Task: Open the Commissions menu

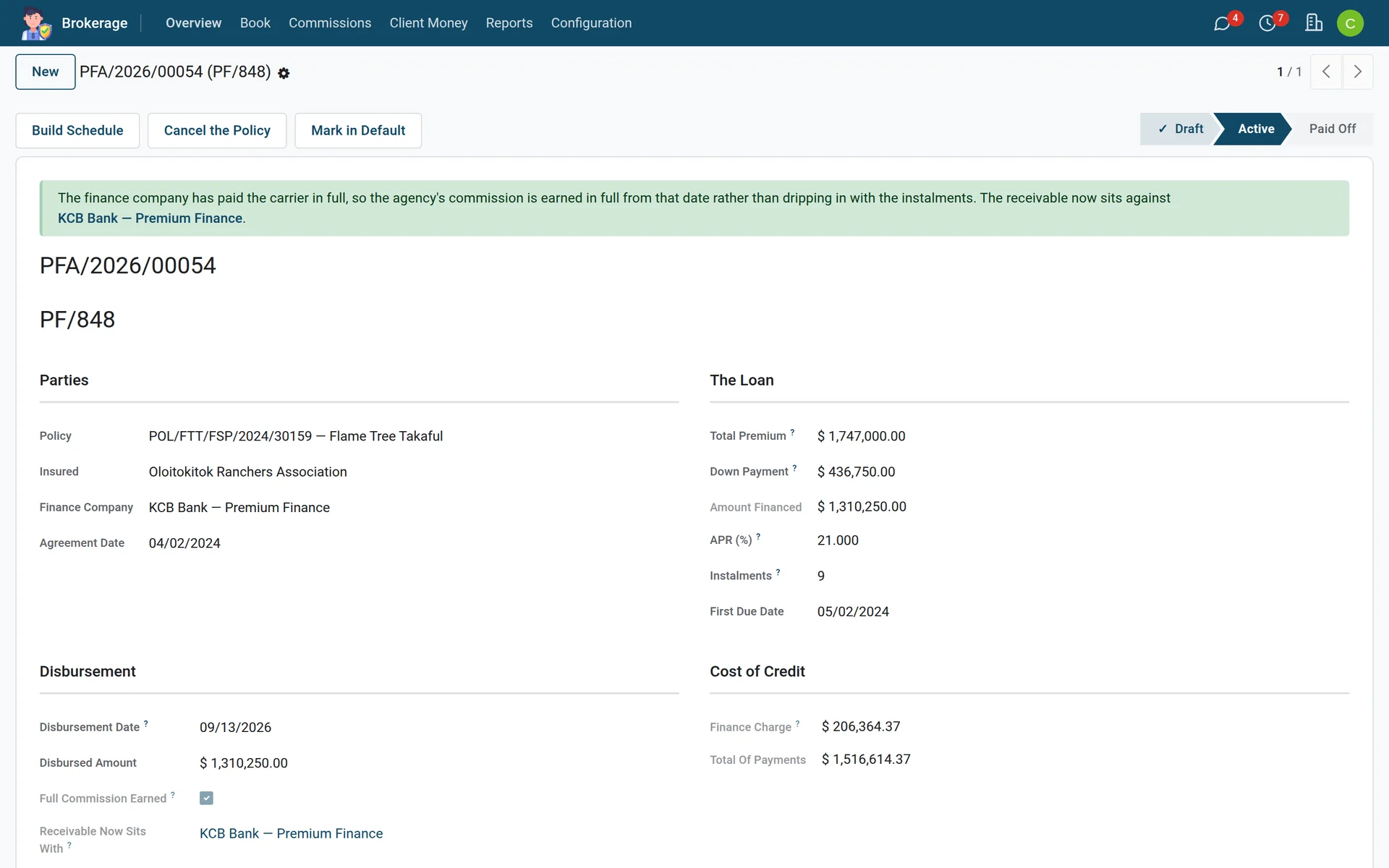Action: pos(330,23)
